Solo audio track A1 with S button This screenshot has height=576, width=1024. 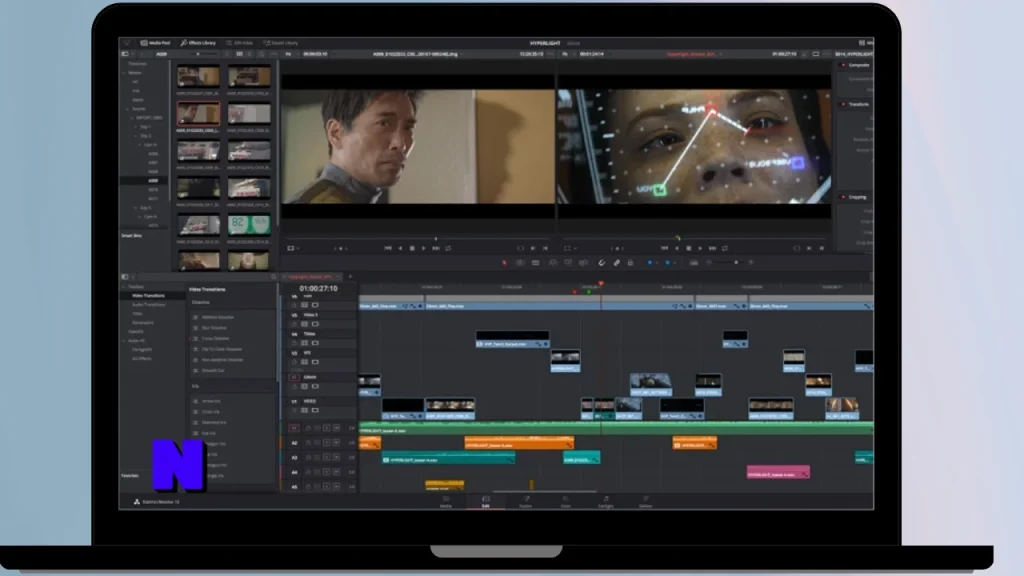[327, 428]
